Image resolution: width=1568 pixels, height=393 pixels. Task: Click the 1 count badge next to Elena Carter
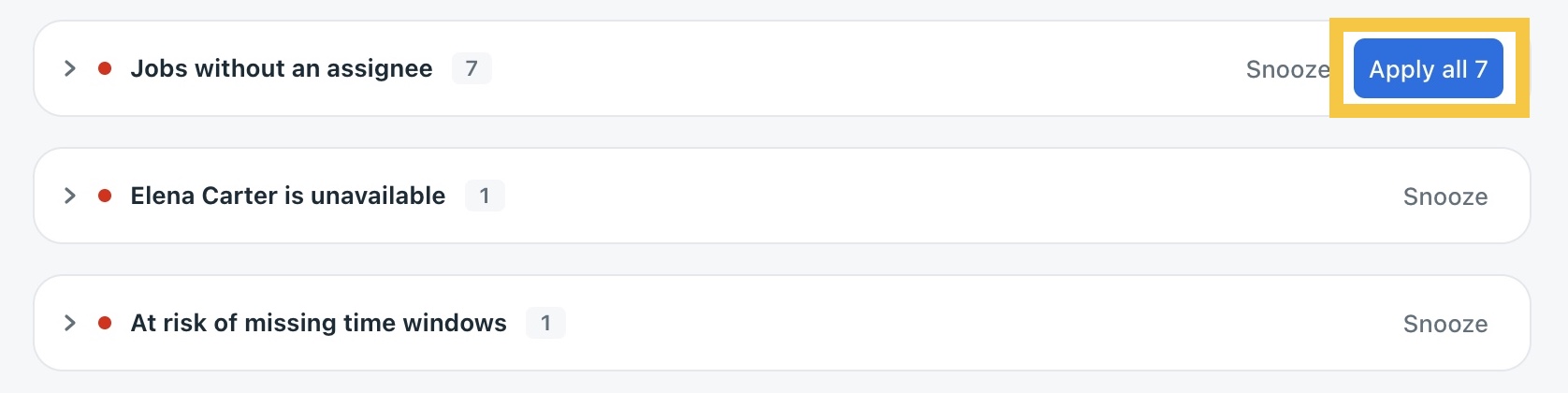point(485,196)
